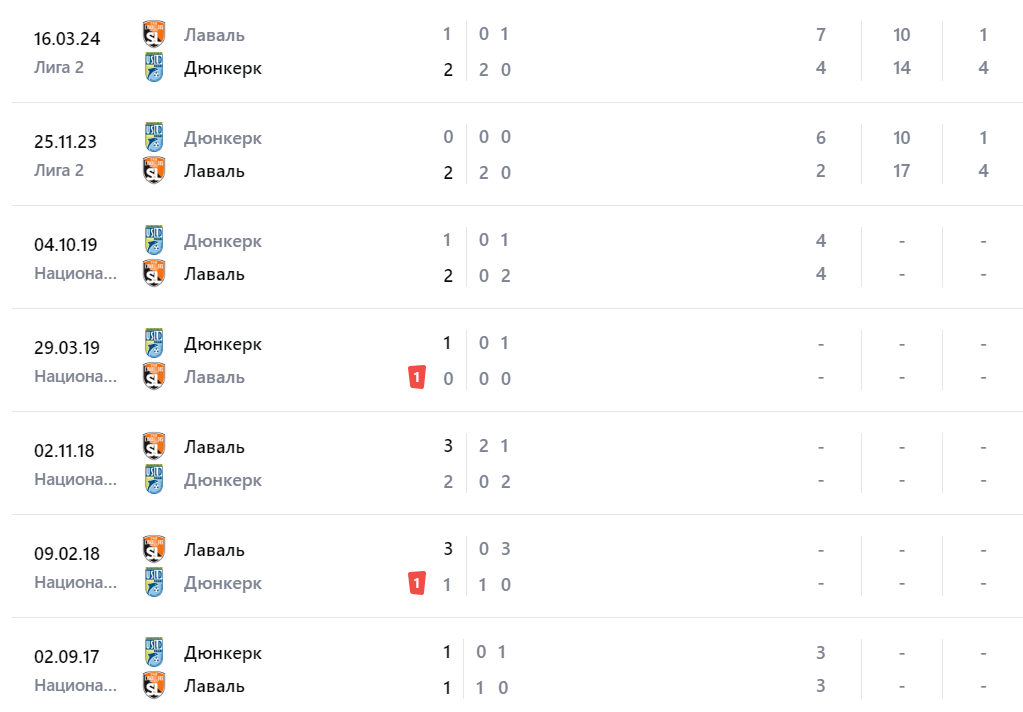1023x712 pixels.
Task: Click the Лига 2 label under 16.03.24
Action: point(59,67)
